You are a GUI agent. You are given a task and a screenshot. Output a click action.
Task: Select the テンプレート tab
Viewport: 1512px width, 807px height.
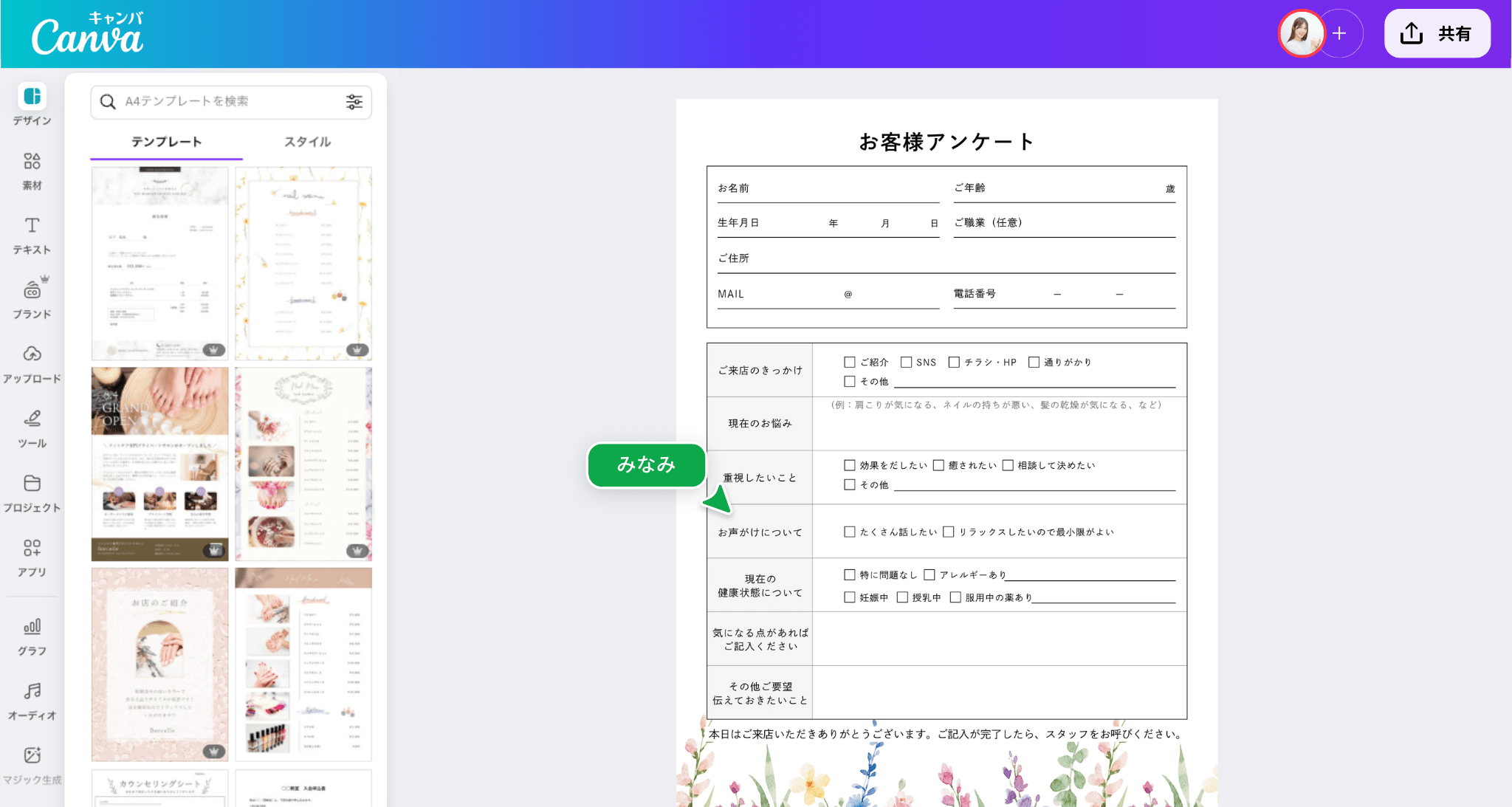pyautogui.click(x=165, y=141)
